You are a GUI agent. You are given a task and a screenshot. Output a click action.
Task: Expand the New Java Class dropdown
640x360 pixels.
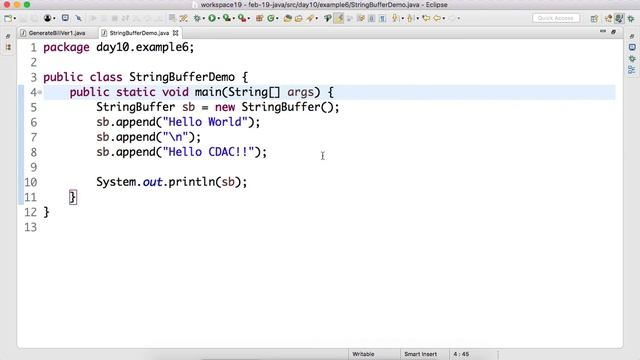[278, 19]
